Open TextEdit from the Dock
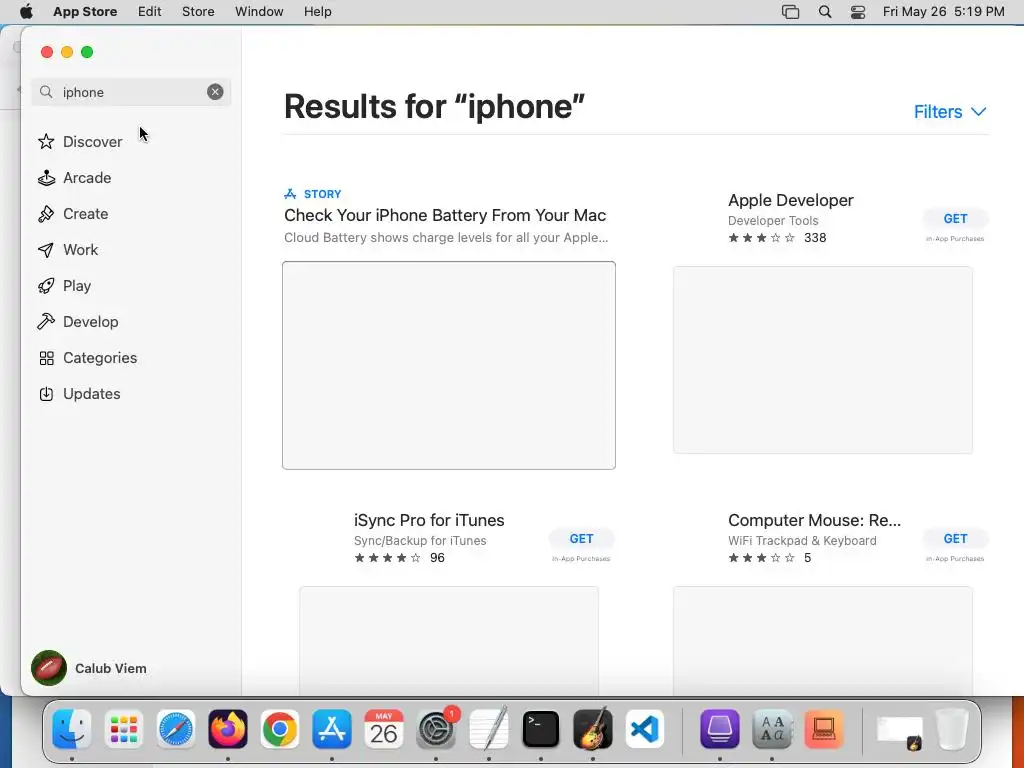Screen dimensions: 1024x768 click(x=488, y=729)
